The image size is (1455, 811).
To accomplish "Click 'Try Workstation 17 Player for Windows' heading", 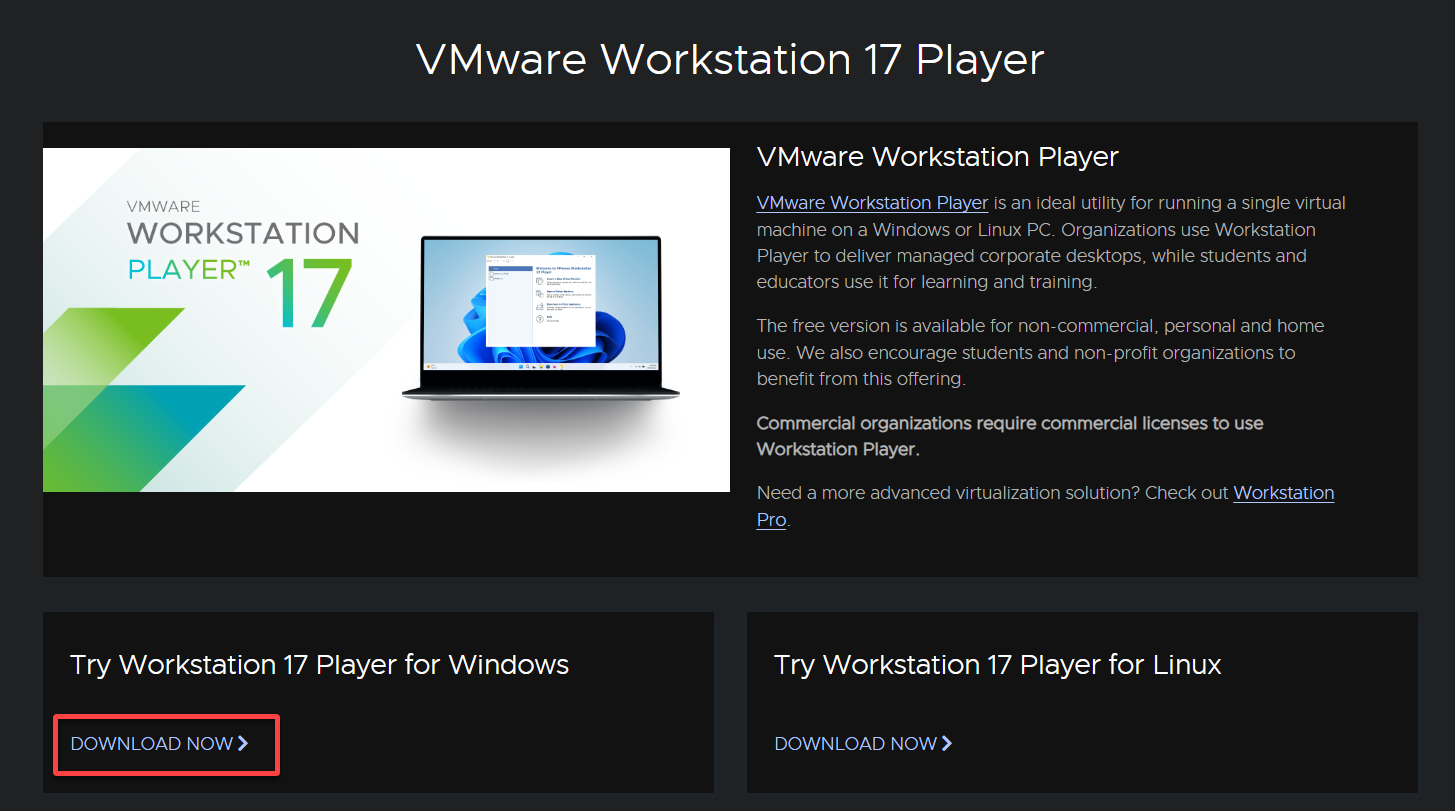I will pyautogui.click(x=320, y=665).
